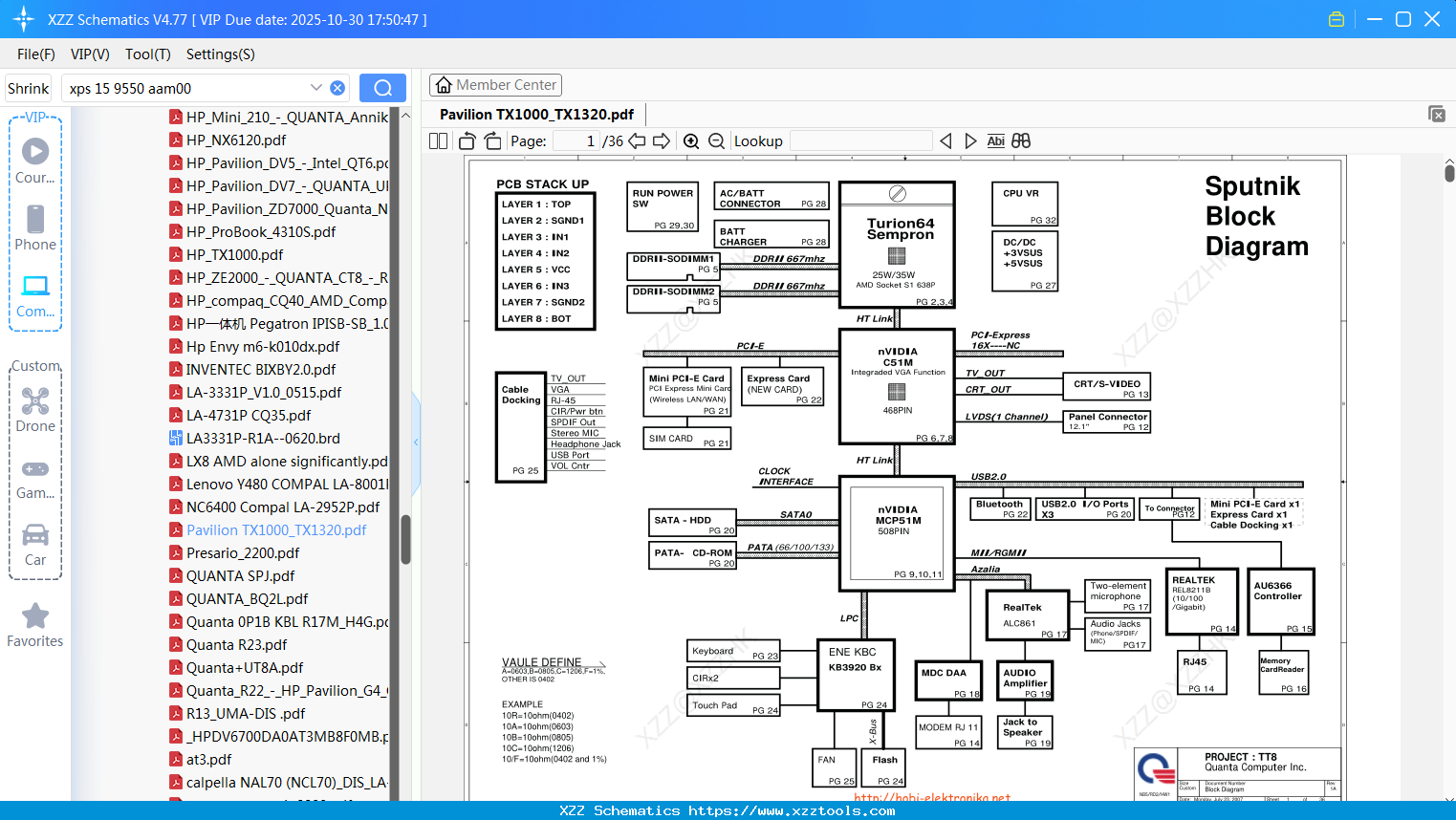This screenshot has height=820, width=1456.
Task: Toggle the Abi match-word icon
Action: point(995,140)
